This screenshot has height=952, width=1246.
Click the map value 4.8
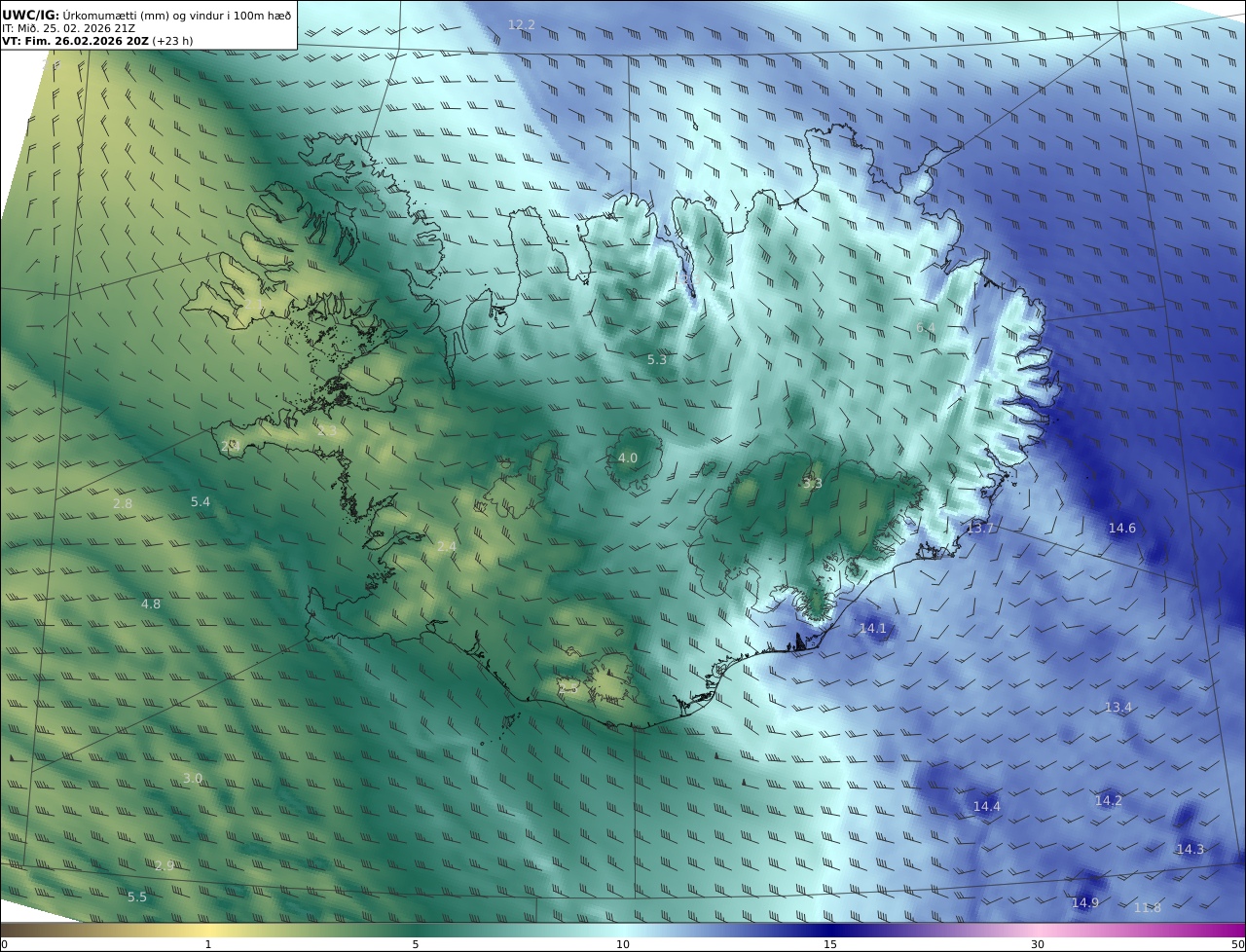pos(151,604)
